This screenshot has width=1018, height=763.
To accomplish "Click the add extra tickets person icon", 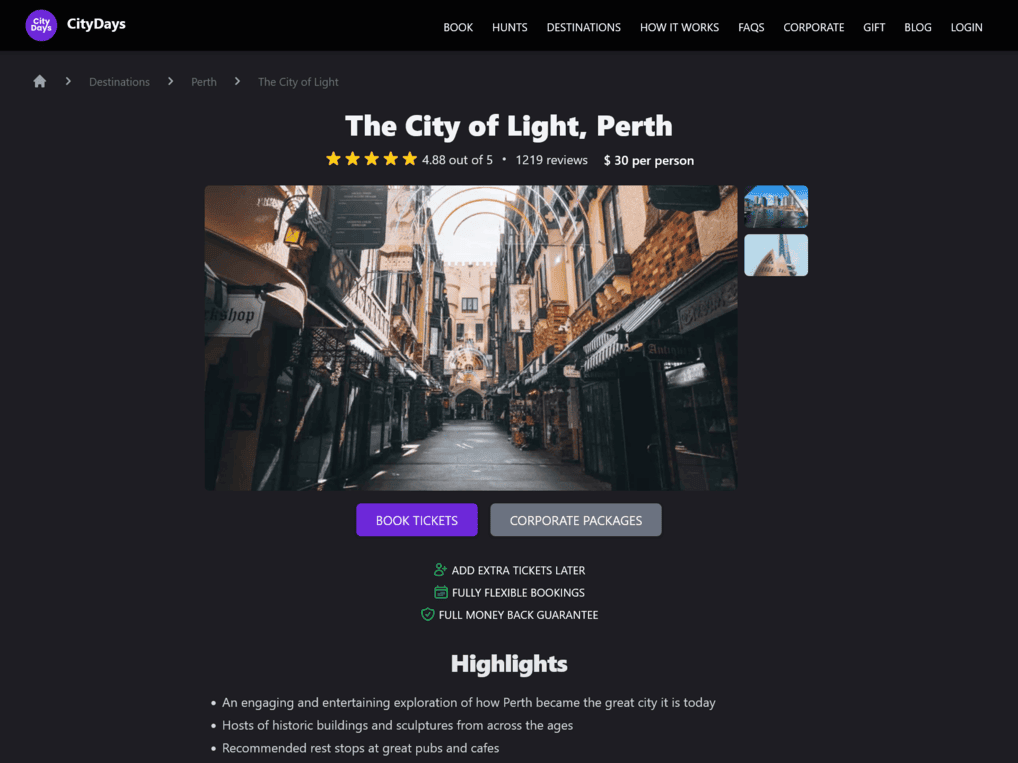I will 440,569.
